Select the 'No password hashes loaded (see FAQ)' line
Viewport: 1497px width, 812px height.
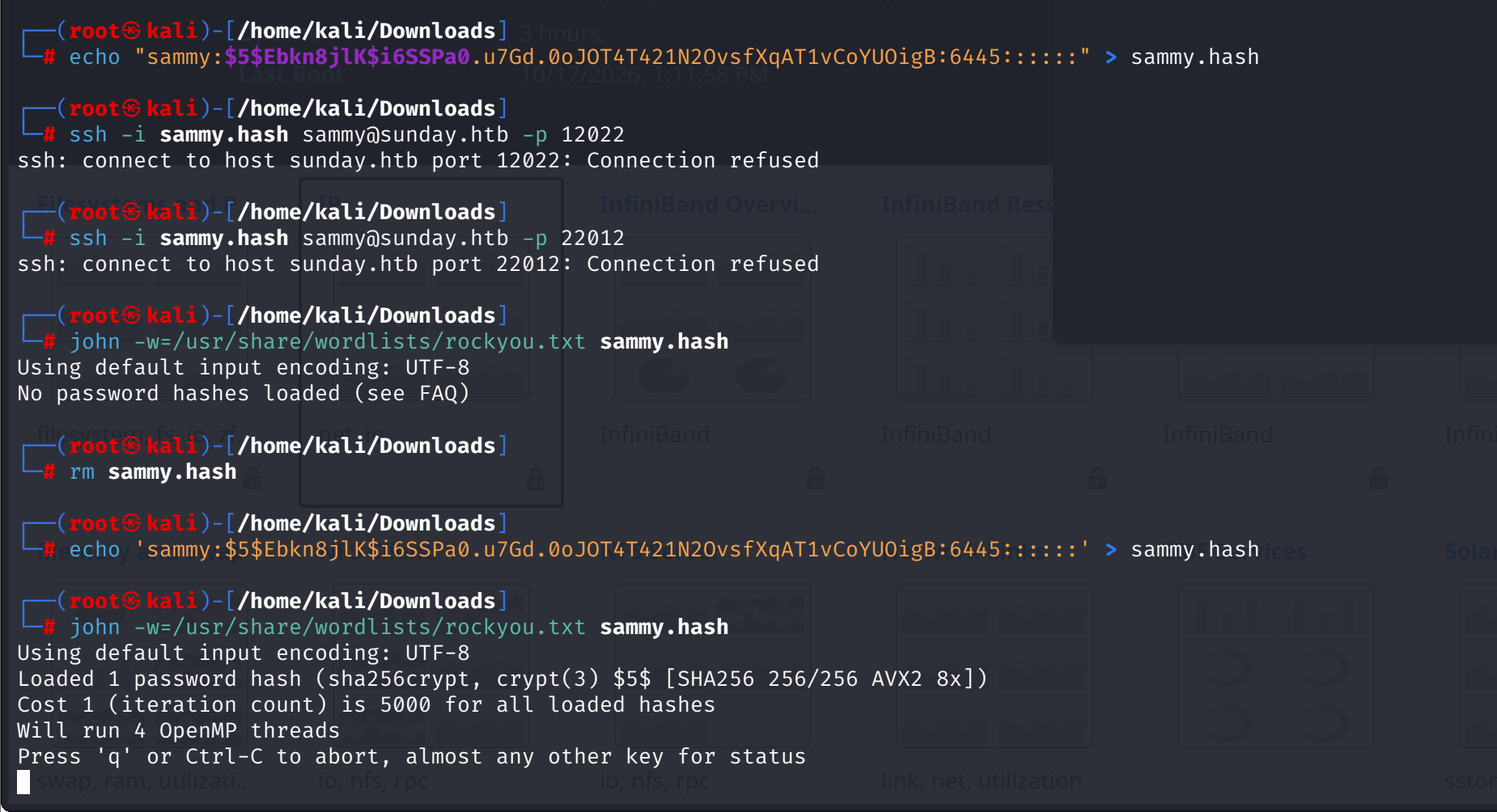tap(244, 394)
